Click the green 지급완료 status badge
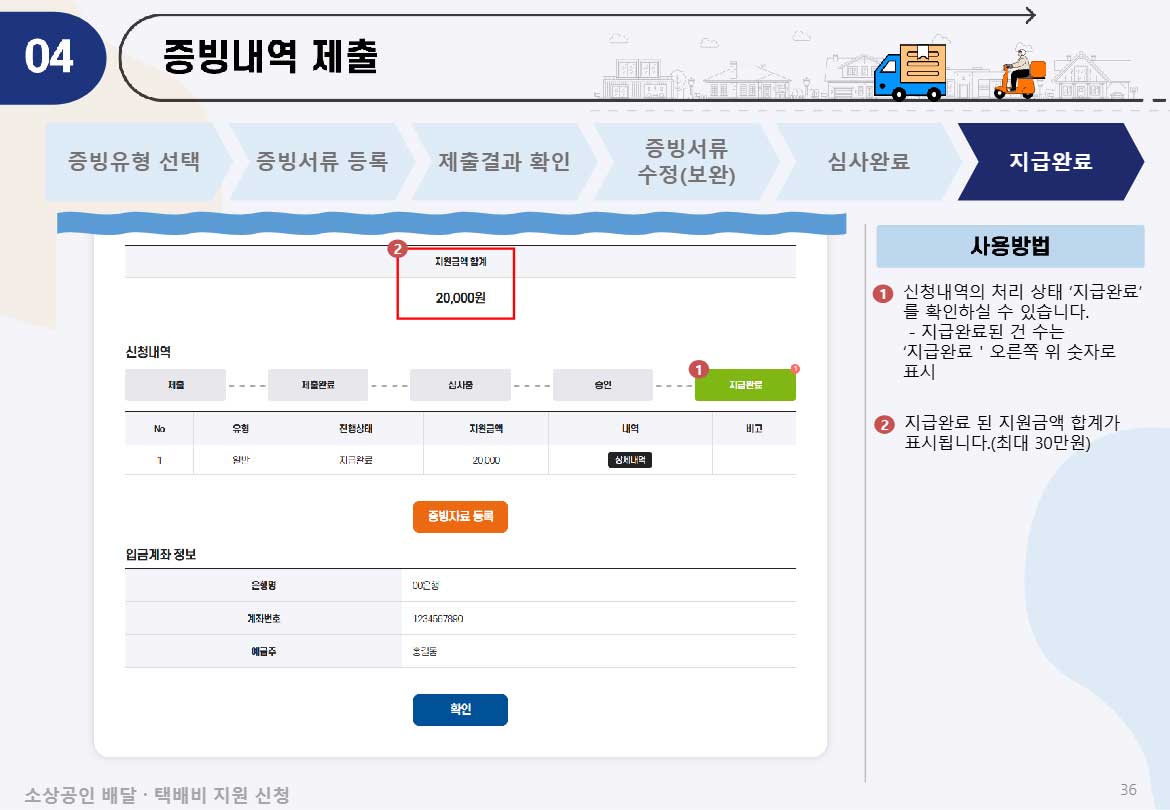 pyautogui.click(x=744, y=384)
